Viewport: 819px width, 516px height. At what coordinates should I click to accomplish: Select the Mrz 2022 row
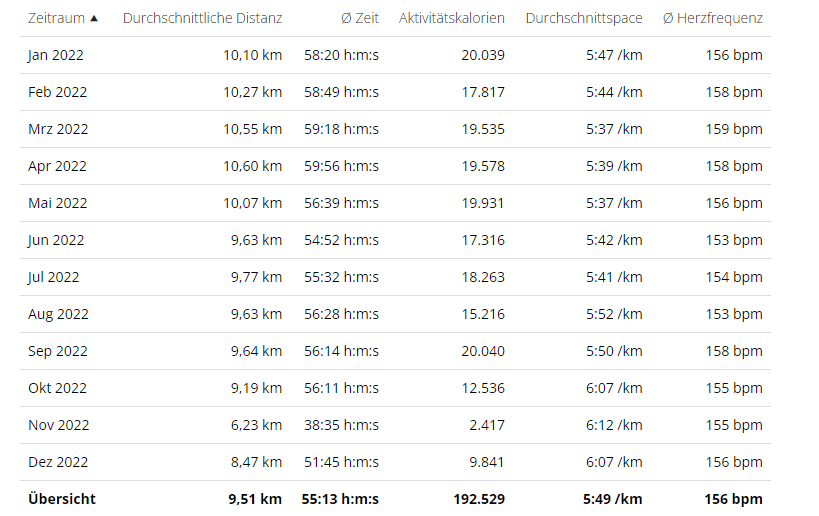57,129
